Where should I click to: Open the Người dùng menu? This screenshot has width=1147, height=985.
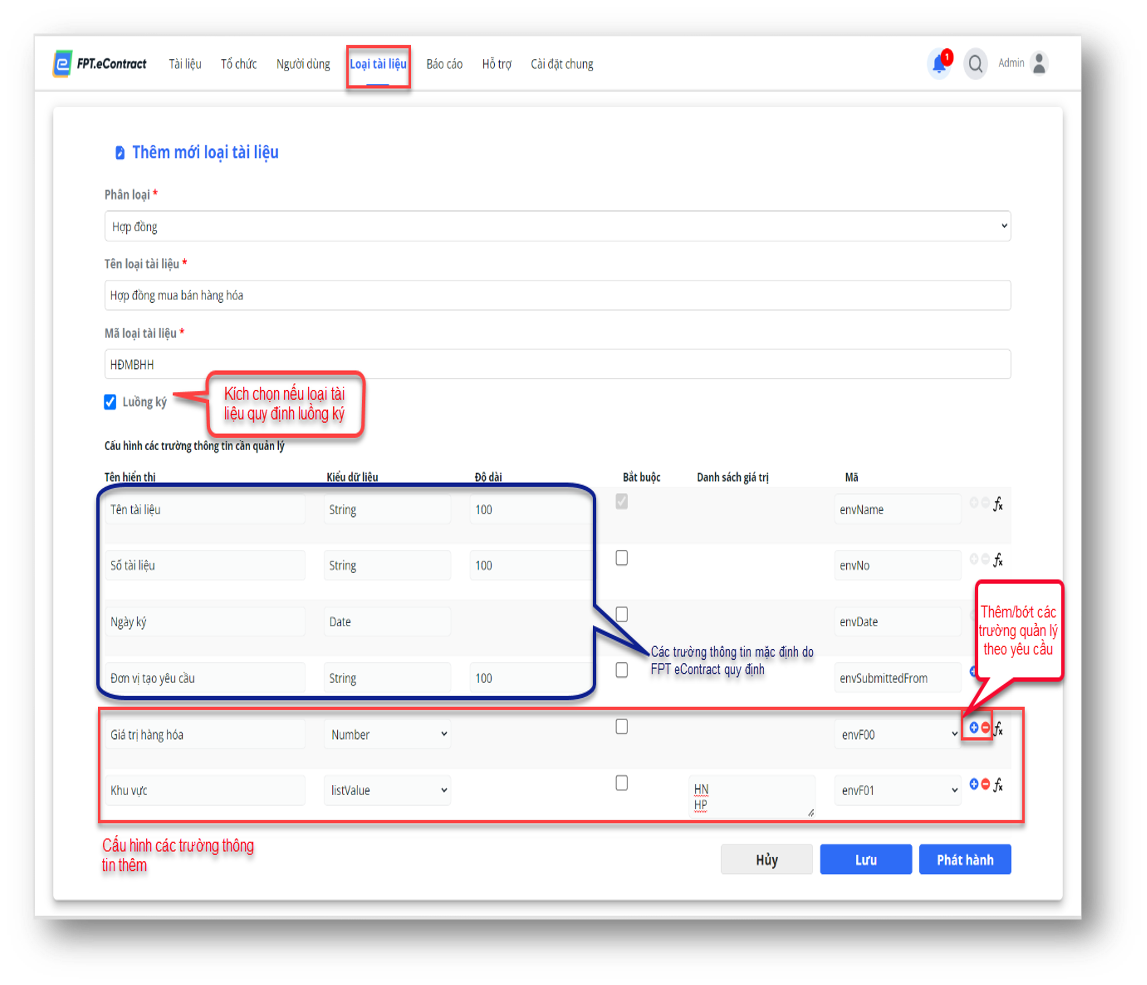303,64
